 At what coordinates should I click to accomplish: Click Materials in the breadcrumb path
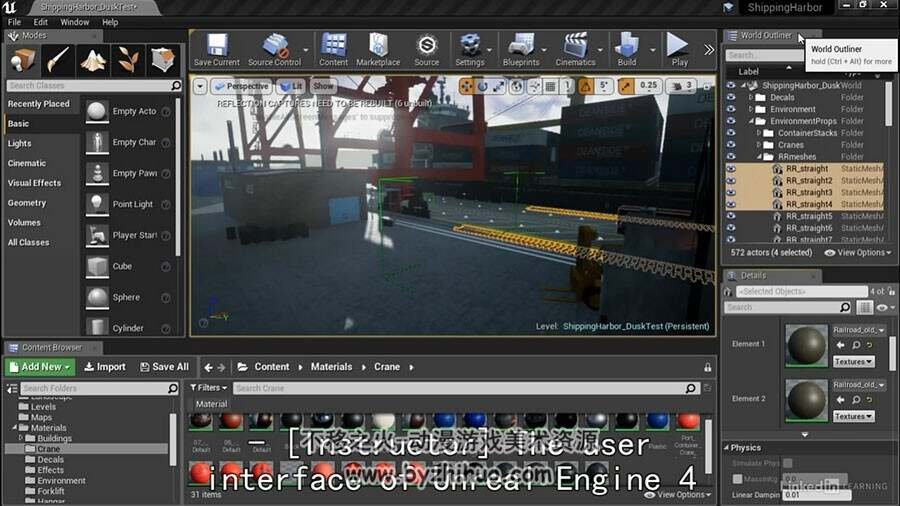[x=331, y=367]
